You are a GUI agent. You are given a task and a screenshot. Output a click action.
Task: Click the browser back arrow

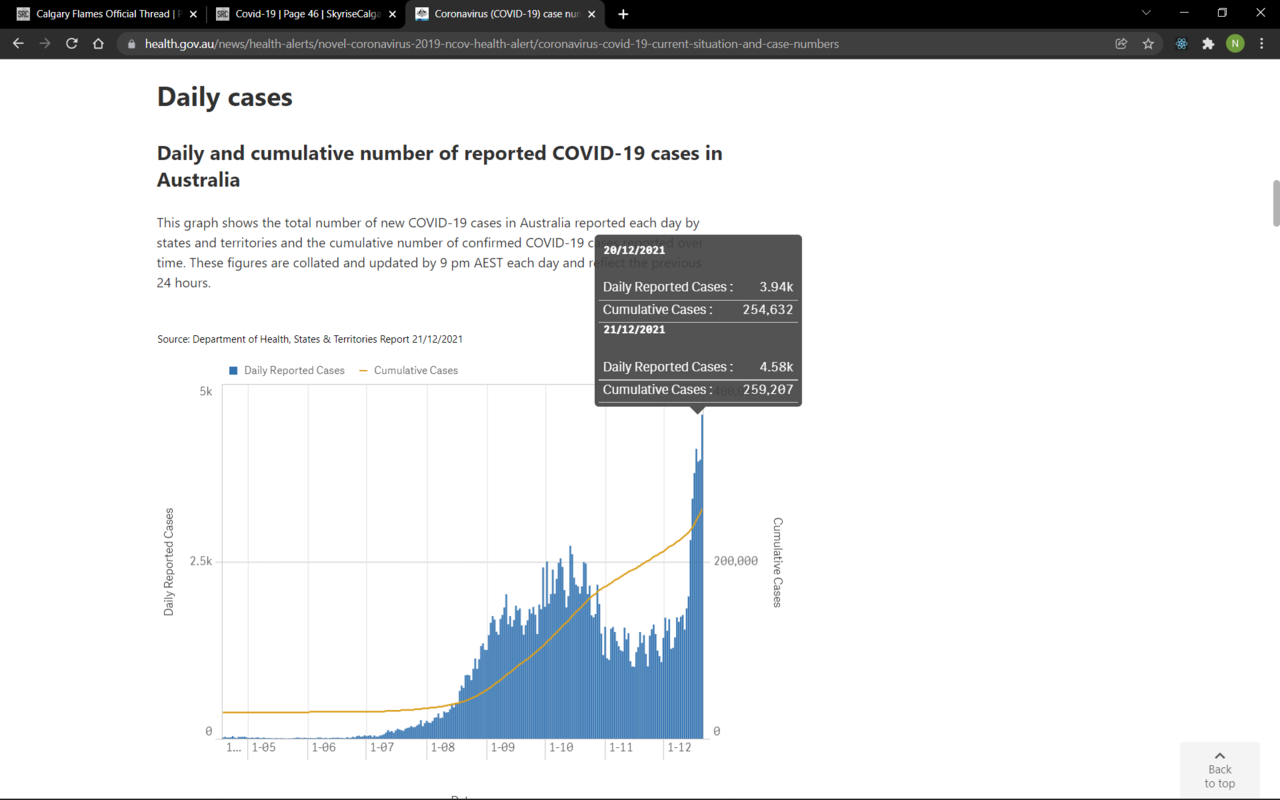point(18,44)
